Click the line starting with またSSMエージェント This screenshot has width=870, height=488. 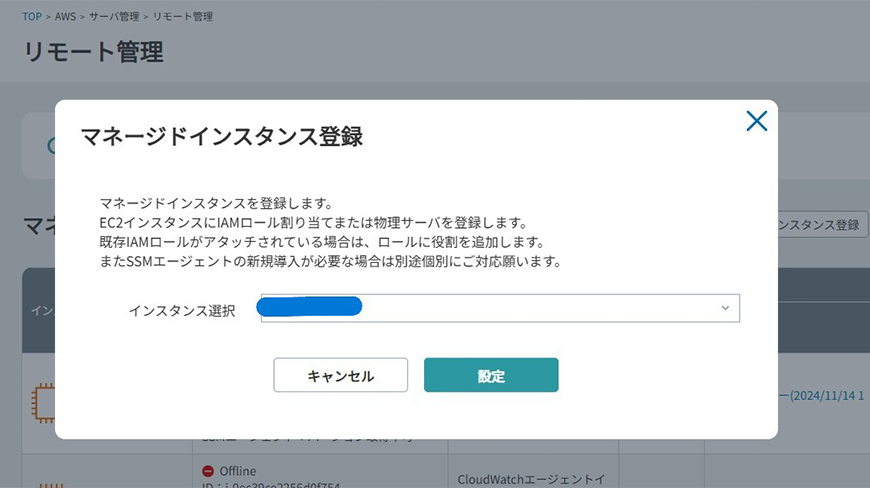click(x=331, y=261)
